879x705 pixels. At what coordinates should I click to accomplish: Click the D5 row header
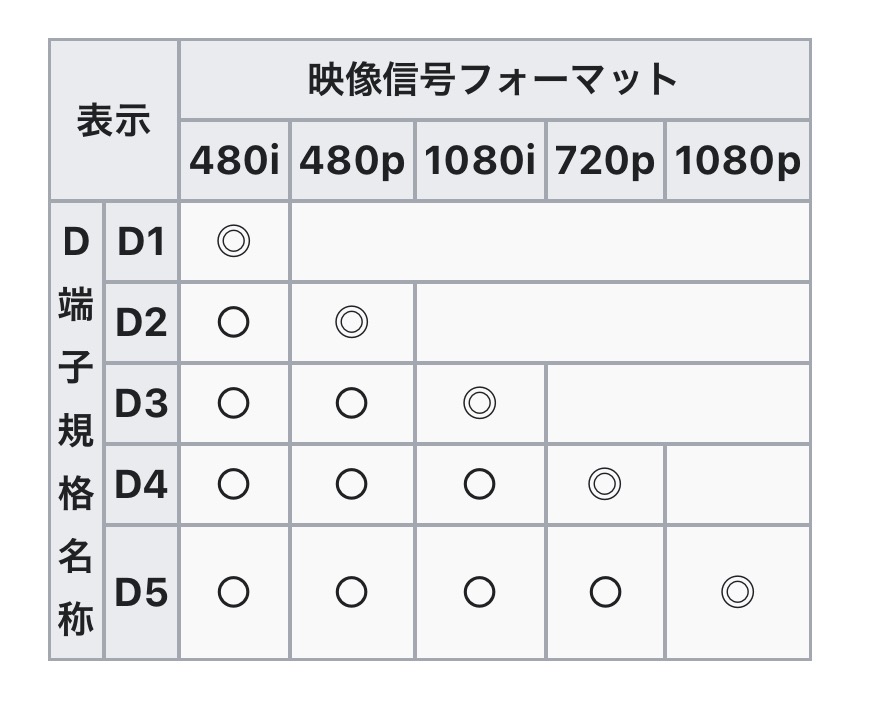coord(141,592)
